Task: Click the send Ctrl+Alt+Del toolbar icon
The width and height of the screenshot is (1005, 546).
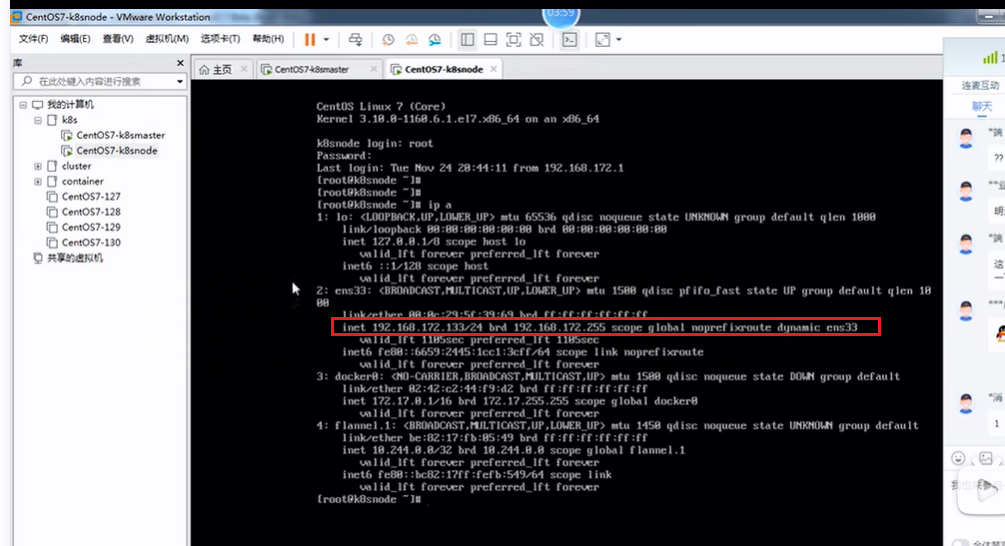Action: coord(355,40)
